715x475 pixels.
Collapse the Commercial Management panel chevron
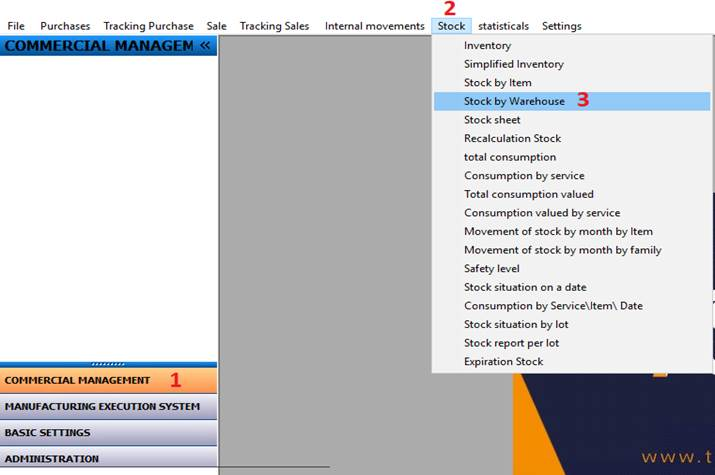coord(205,46)
